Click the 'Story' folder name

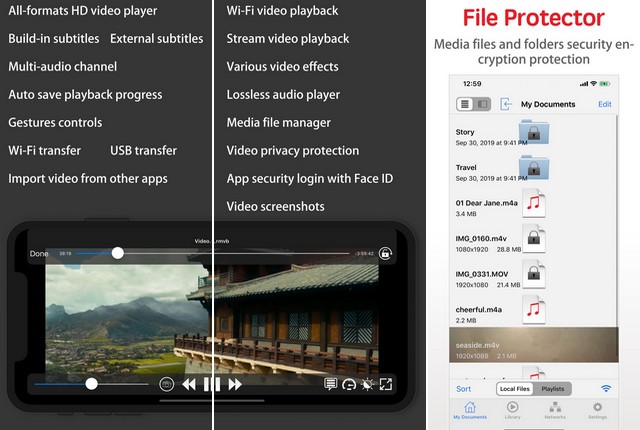pos(465,132)
